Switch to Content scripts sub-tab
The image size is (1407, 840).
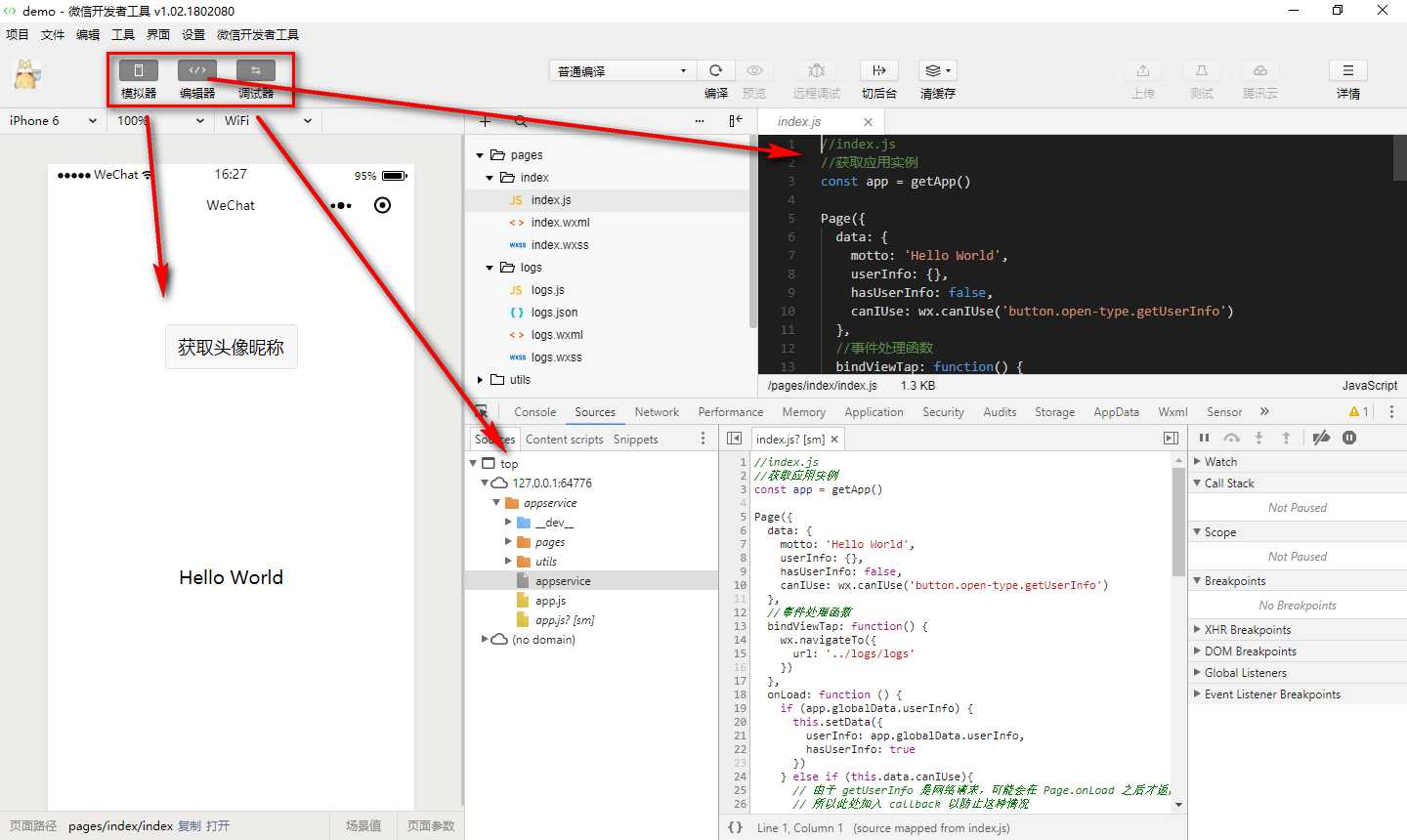(x=564, y=440)
